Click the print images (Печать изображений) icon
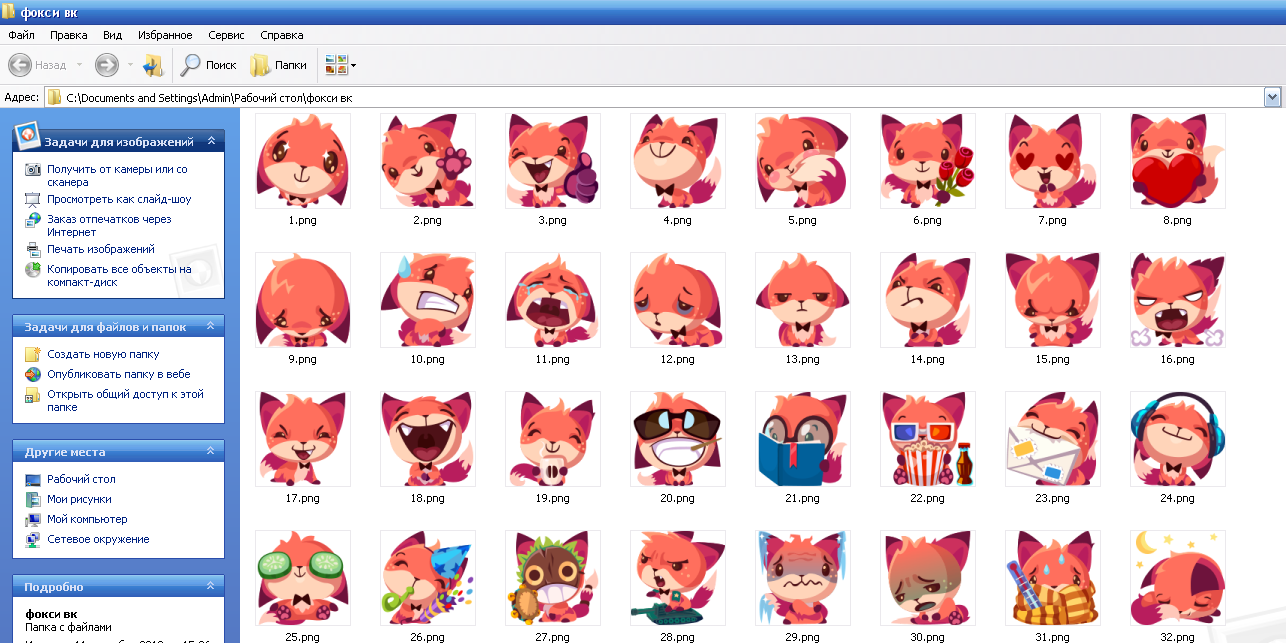The width and height of the screenshot is (1286, 643). [33, 249]
